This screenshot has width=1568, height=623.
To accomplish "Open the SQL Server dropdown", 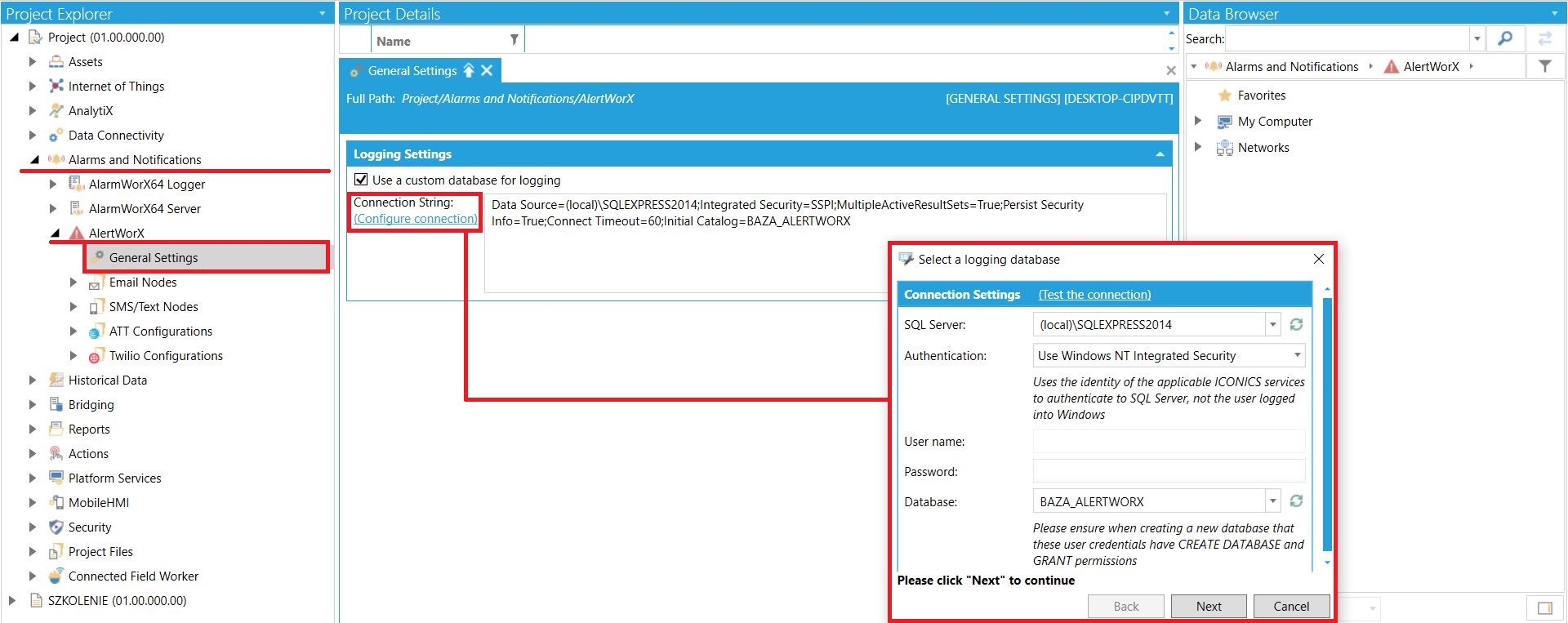I will tap(1272, 324).
